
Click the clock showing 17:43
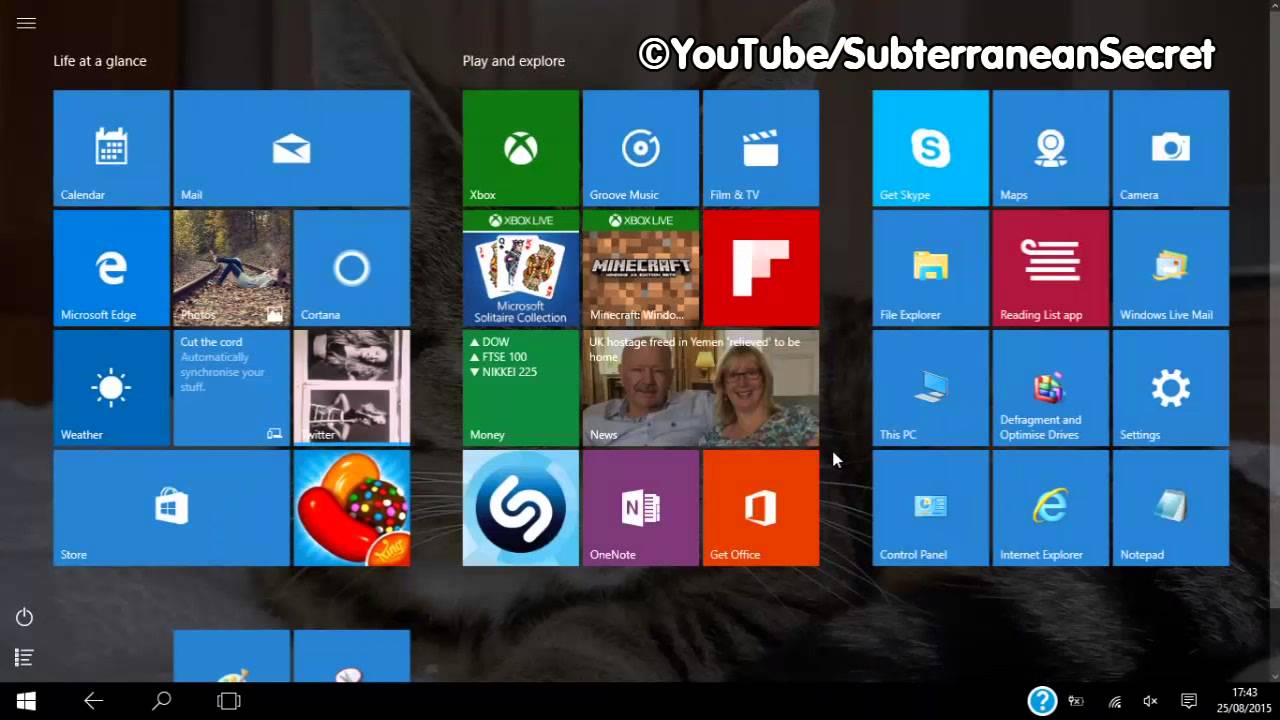1245,693
